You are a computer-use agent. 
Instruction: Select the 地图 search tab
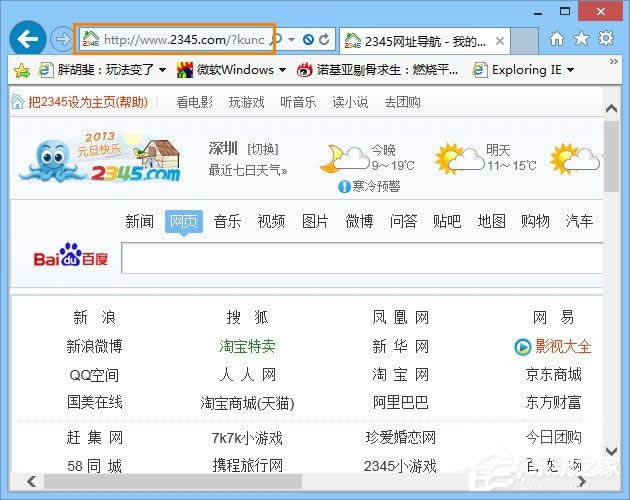coord(491,221)
